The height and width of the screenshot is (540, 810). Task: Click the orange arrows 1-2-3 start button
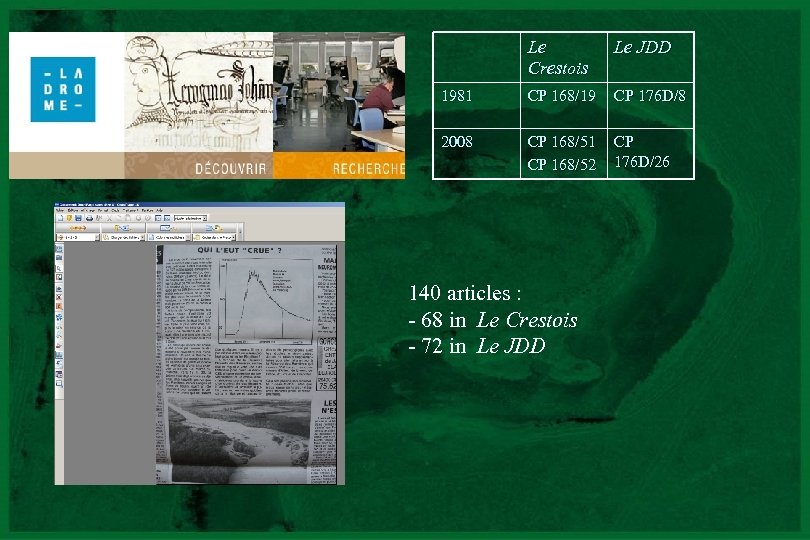(x=77, y=228)
